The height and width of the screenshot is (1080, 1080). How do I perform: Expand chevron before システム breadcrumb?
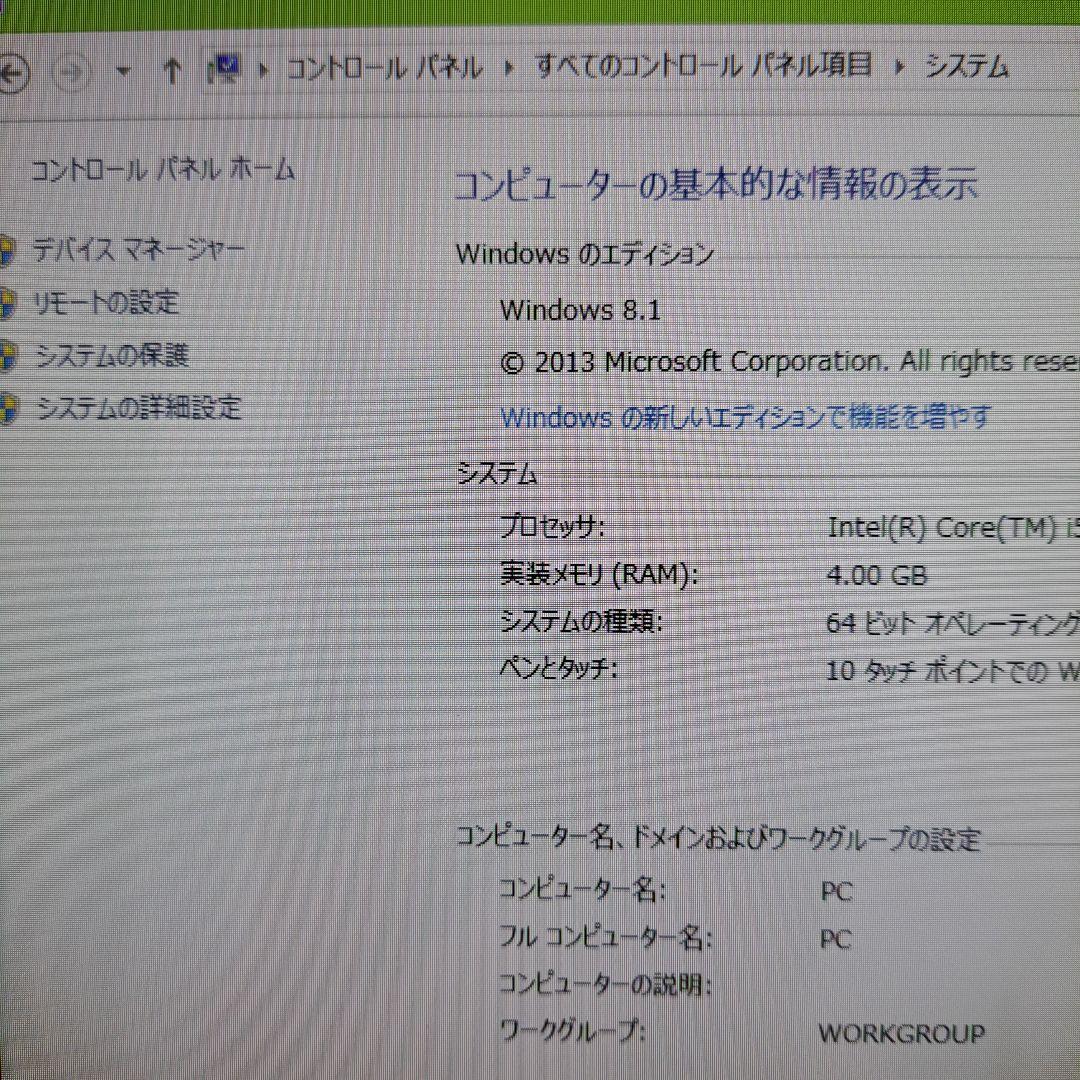[x=899, y=66]
